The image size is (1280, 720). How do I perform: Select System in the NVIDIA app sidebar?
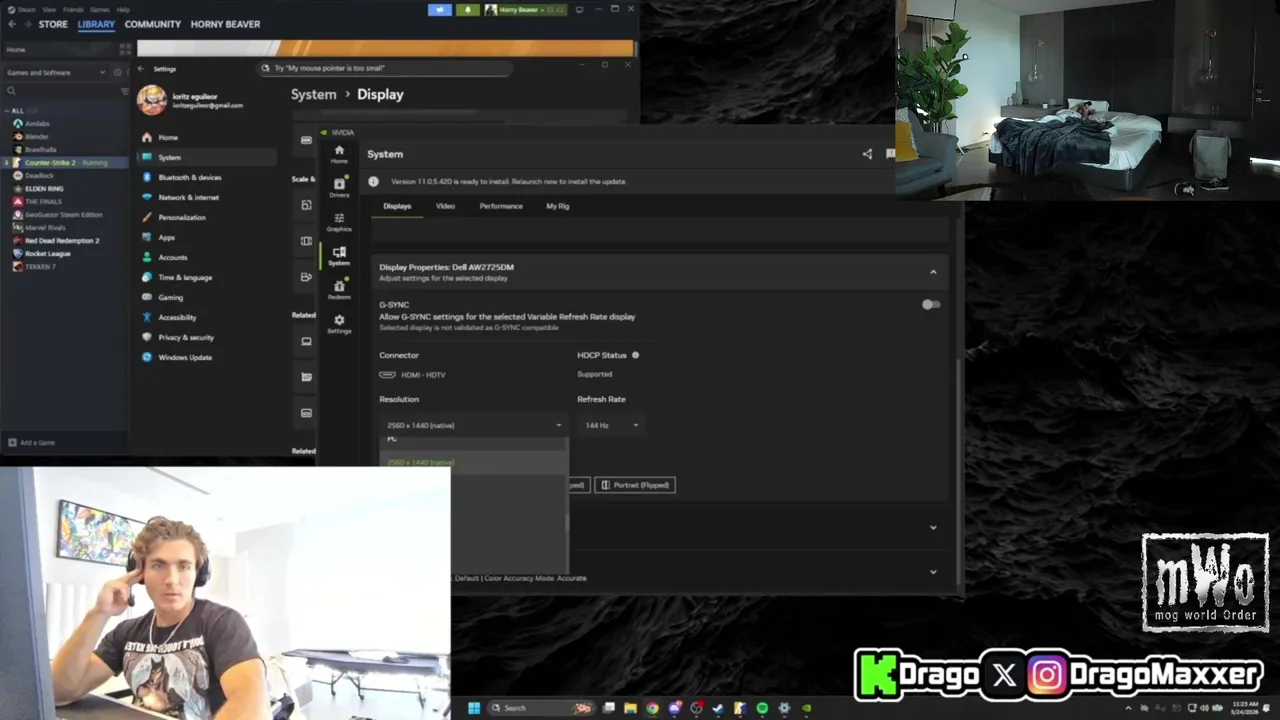(339, 256)
